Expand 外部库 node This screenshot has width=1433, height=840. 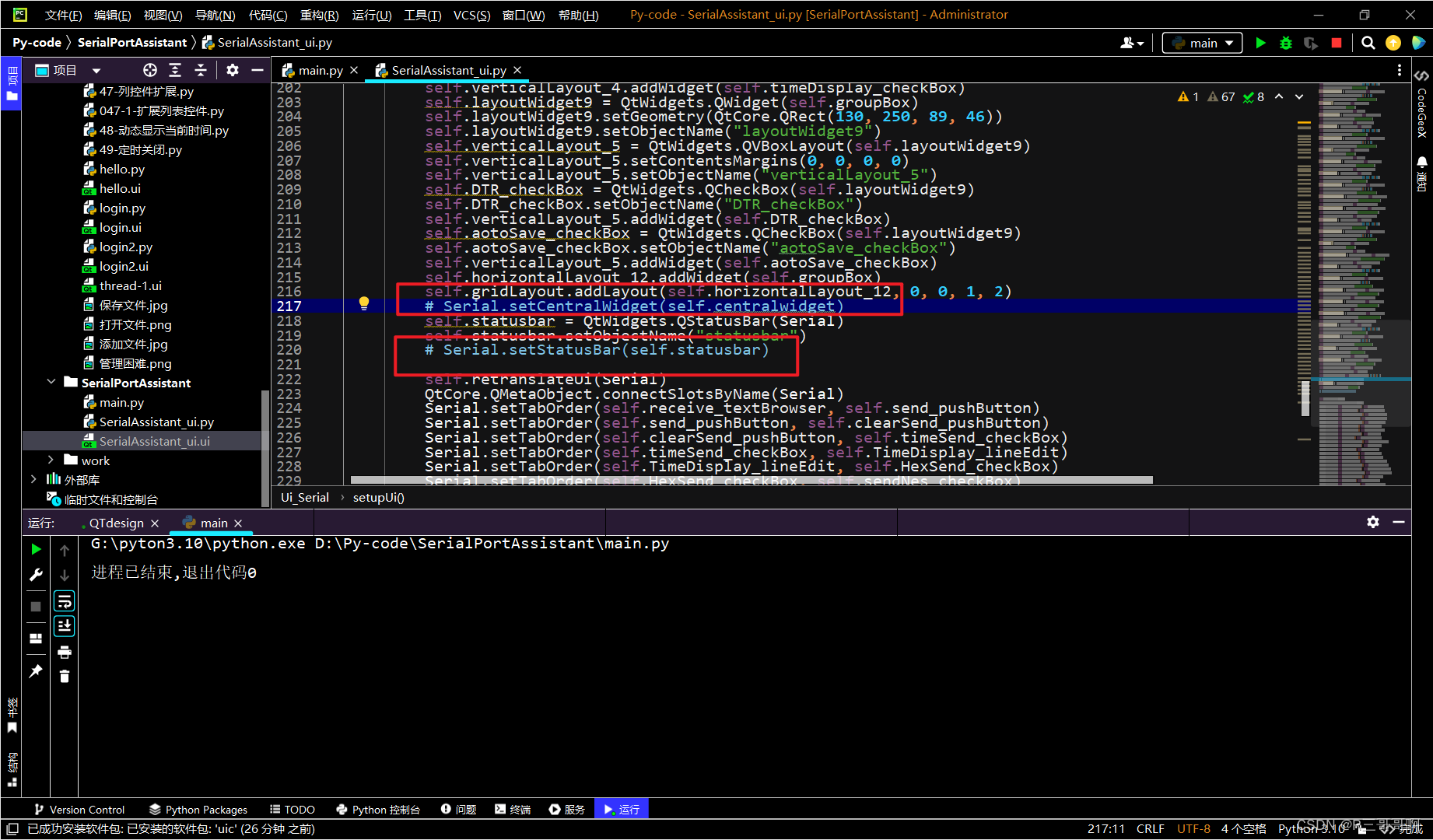pyautogui.click(x=33, y=479)
